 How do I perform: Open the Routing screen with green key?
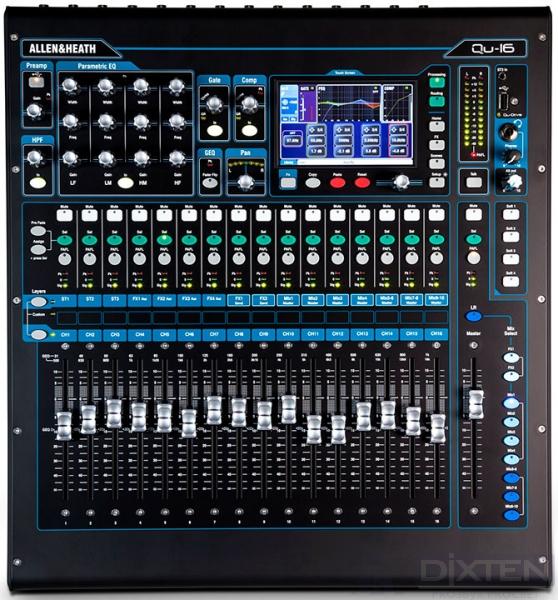[x=437, y=101]
